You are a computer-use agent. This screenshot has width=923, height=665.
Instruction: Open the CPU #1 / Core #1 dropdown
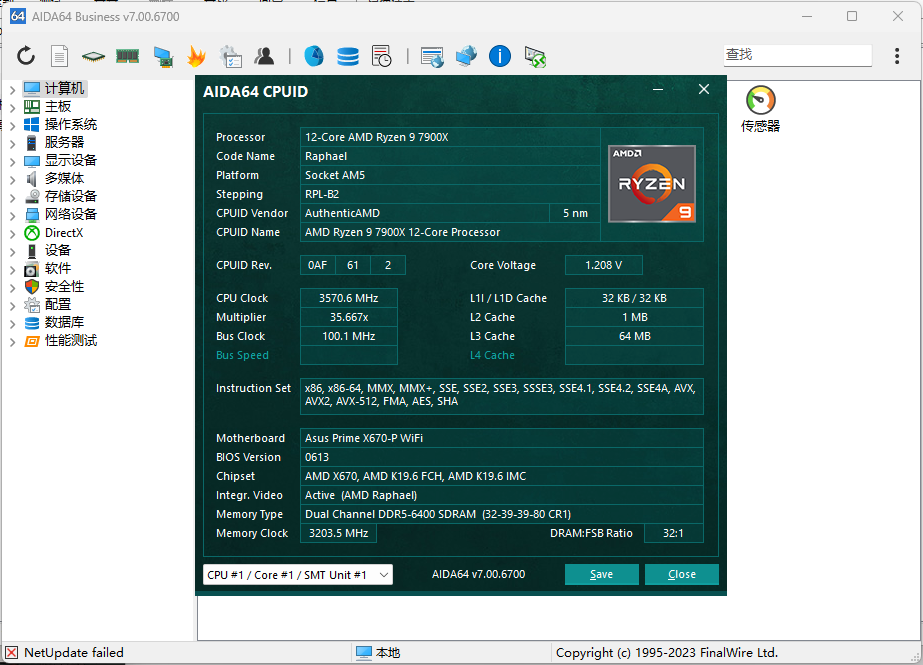pos(297,575)
